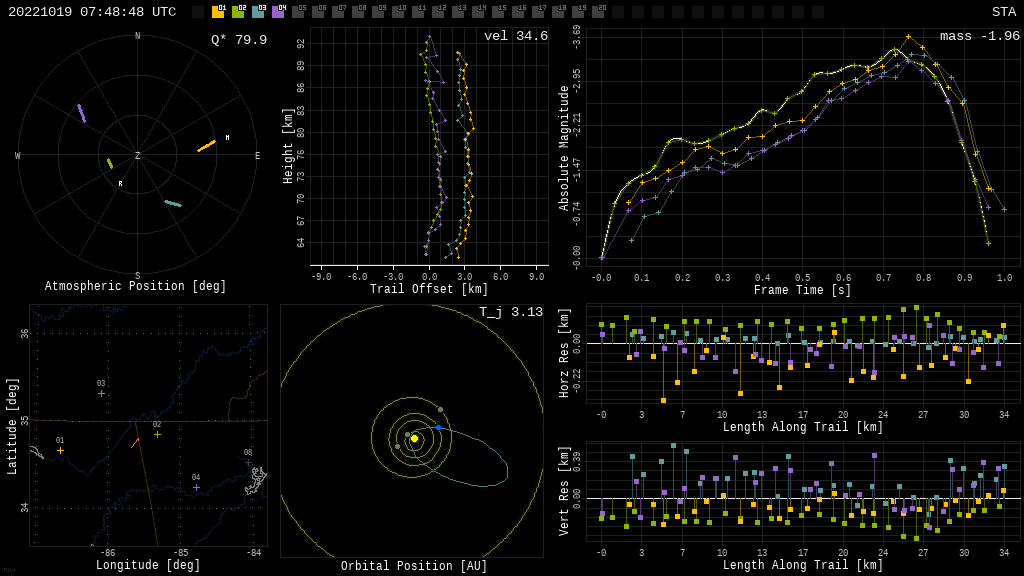Click station 04 purple cross on map
This screenshot has height=576, width=1024.
(196, 487)
